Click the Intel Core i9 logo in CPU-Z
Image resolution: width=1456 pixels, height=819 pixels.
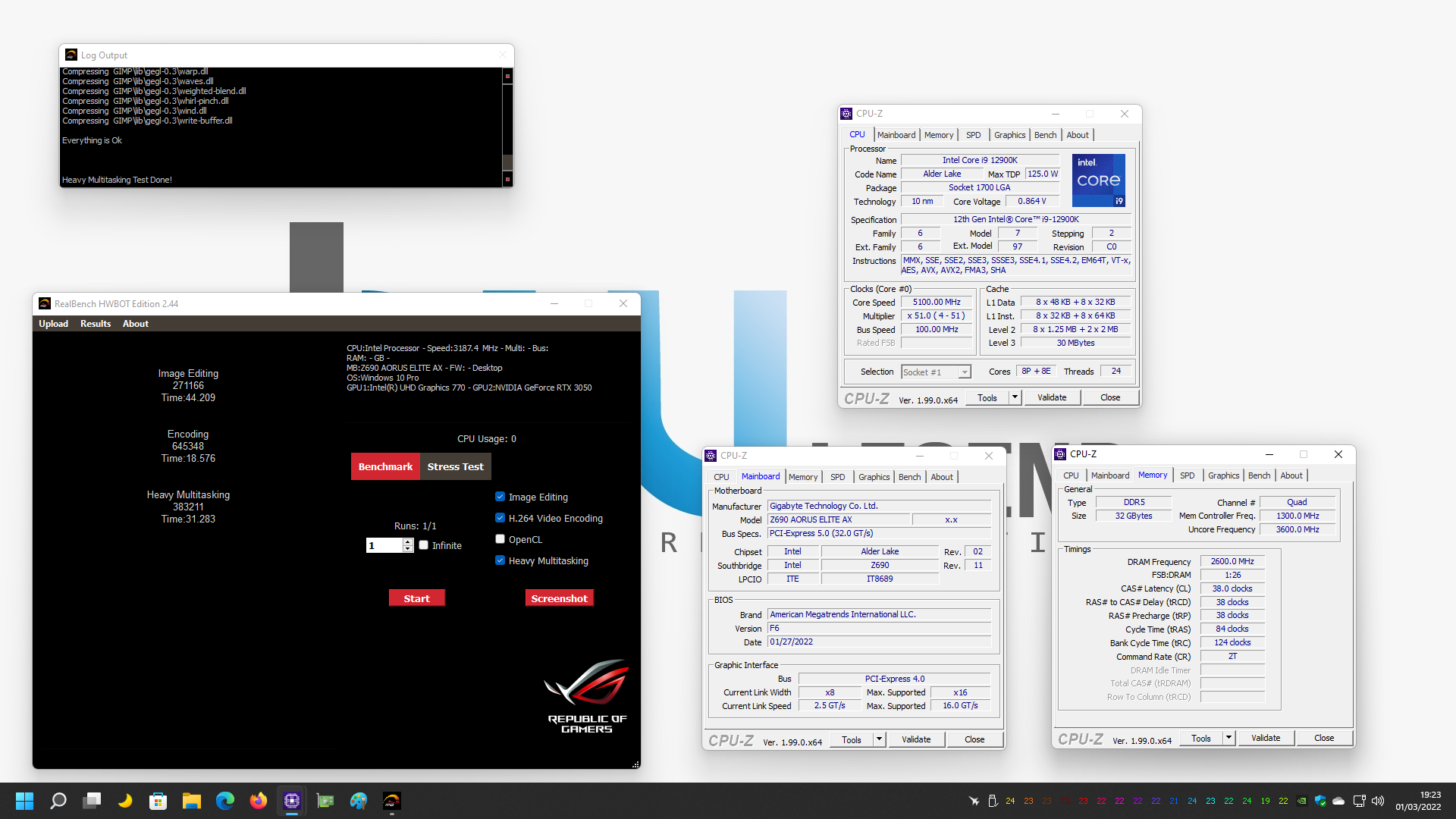click(1098, 180)
